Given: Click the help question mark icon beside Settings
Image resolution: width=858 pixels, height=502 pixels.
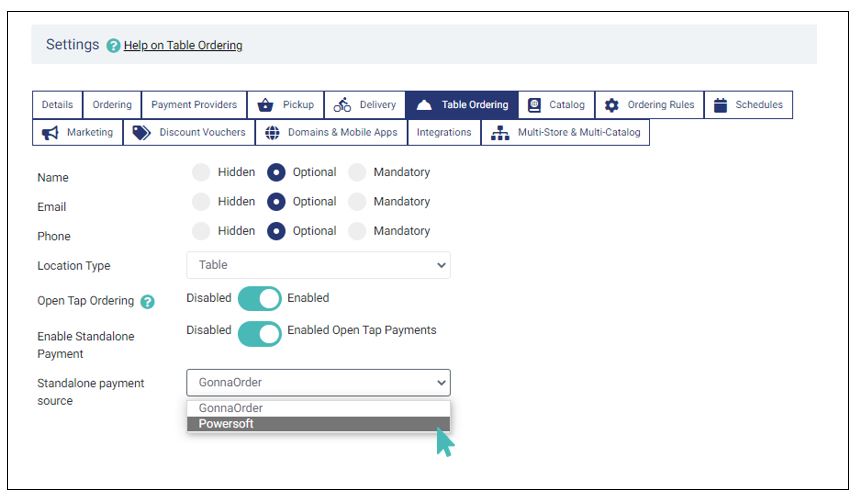Looking at the screenshot, I should (x=113, y=45).
